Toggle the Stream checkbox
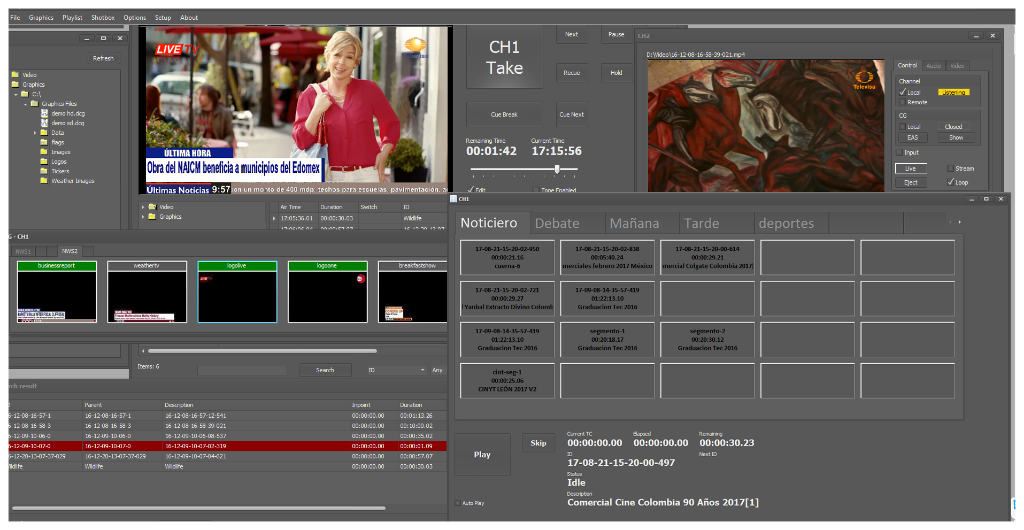 pos(950,168)
